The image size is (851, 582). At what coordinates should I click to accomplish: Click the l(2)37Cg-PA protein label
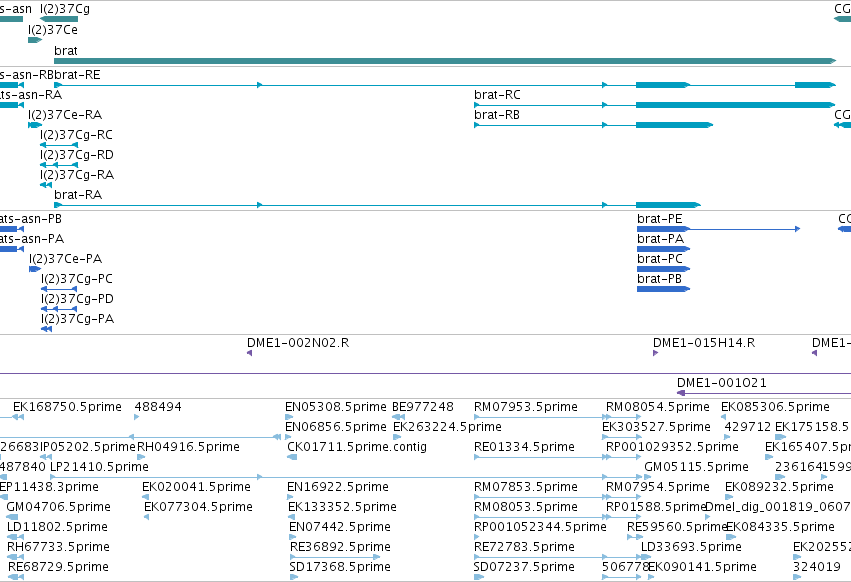pyautogui.click(x=78, y=319)
